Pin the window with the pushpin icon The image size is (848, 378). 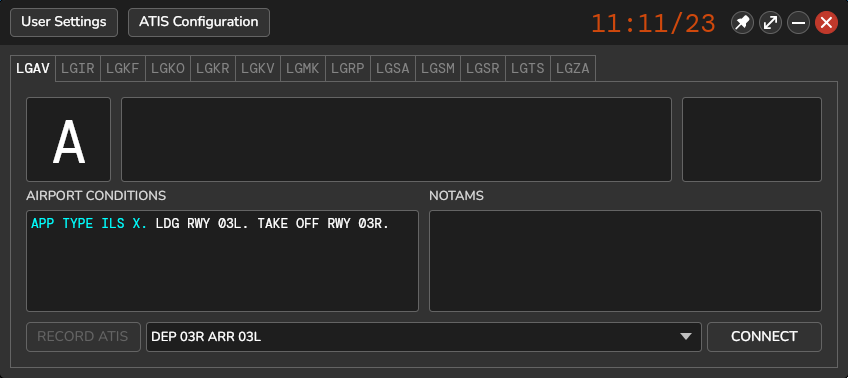742,23
